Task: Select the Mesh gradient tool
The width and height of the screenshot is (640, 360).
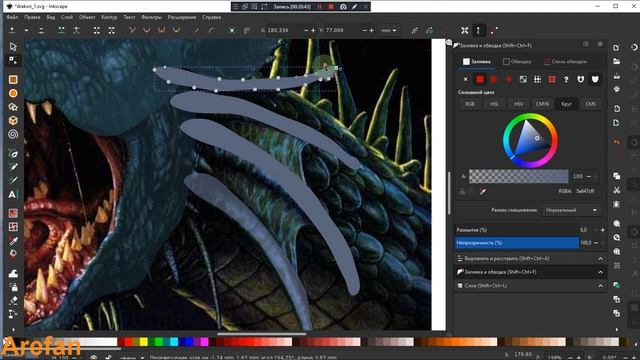Action: [13, 227]
